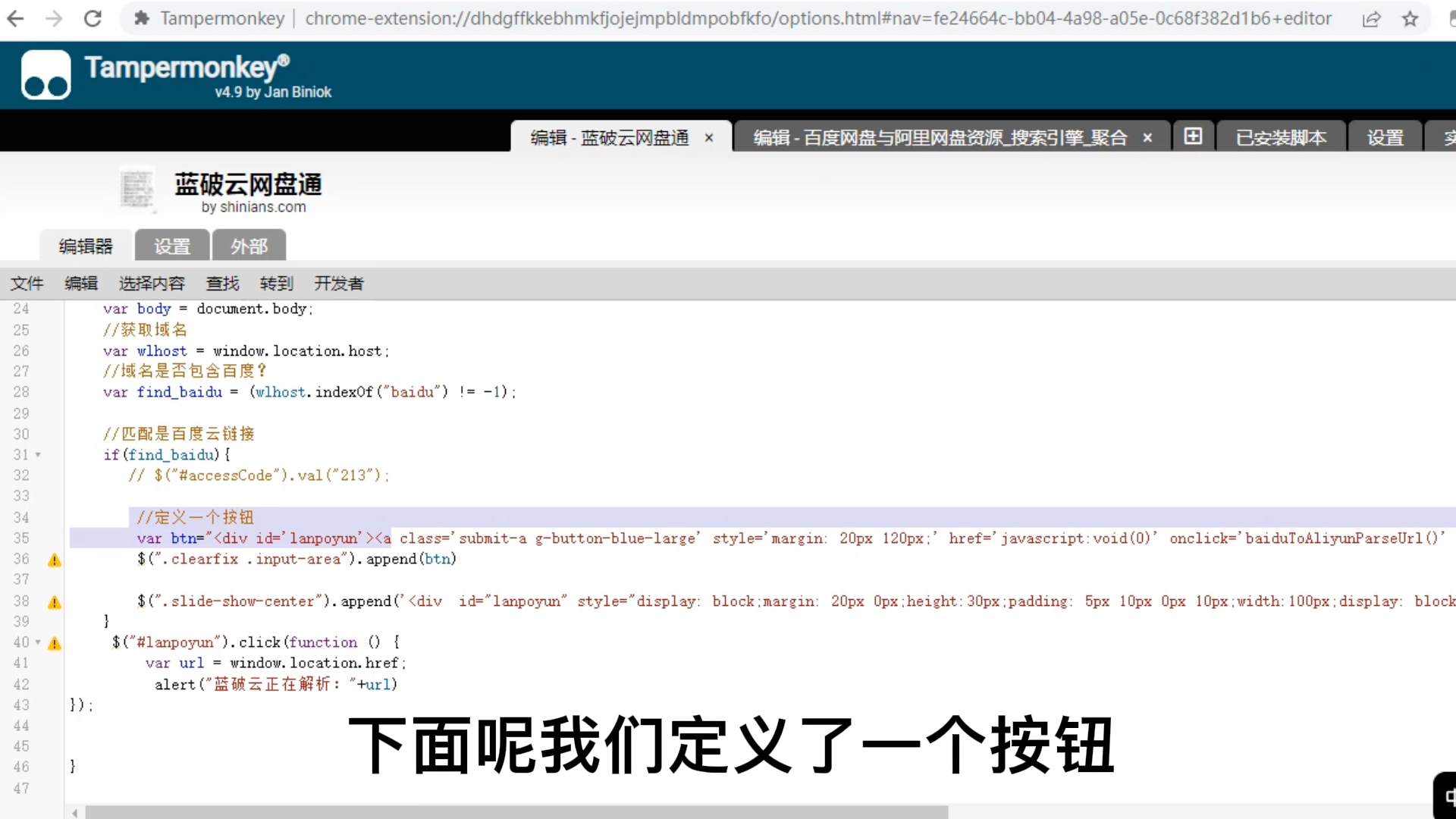Collapse the code fold at line 40
The width and height of the screenshot is (1456, 819).
[x=38, y=642]
